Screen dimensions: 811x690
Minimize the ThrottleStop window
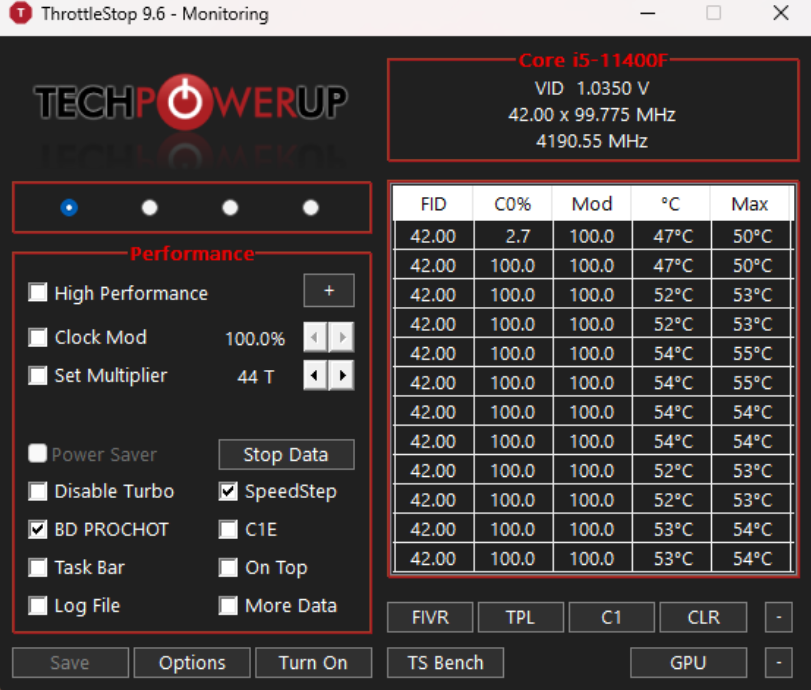(648, 13)
